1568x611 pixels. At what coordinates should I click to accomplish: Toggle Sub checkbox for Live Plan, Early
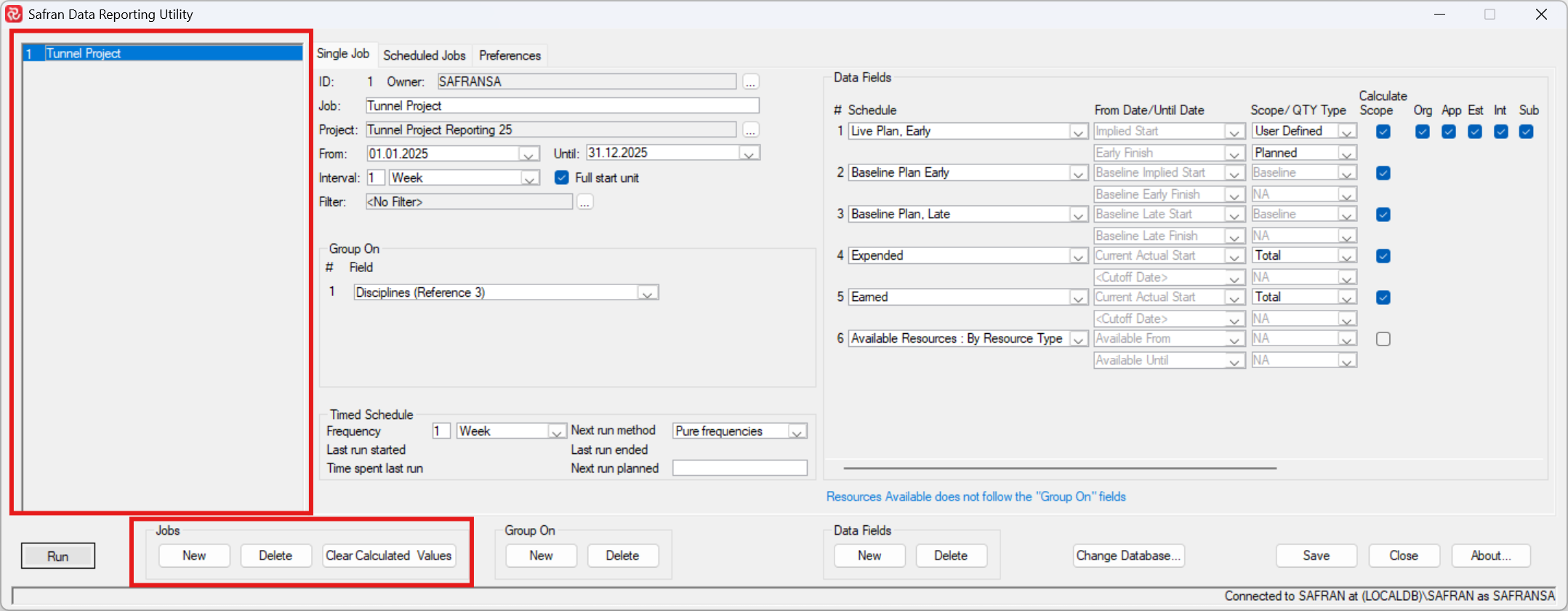click(1527, 132)
